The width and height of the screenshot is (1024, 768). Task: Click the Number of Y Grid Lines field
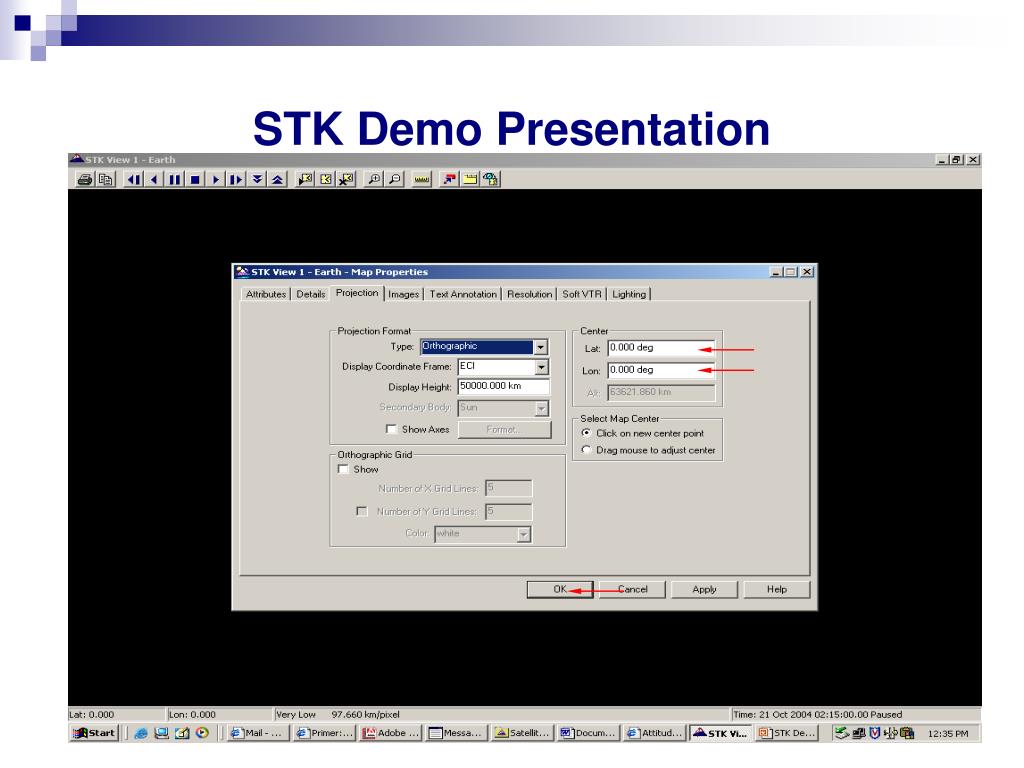[x=509, y=512]
